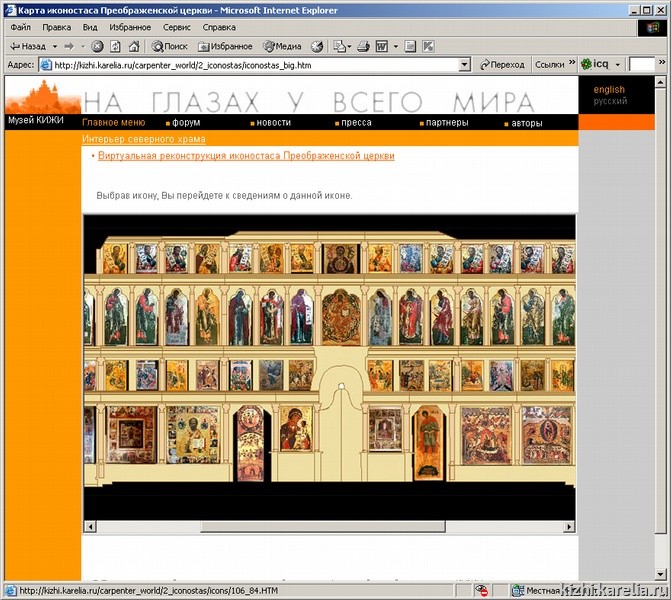The image size is (671, 600).
Task: Refresh the page with the toolbar icon
Action: tap(116, 46)
